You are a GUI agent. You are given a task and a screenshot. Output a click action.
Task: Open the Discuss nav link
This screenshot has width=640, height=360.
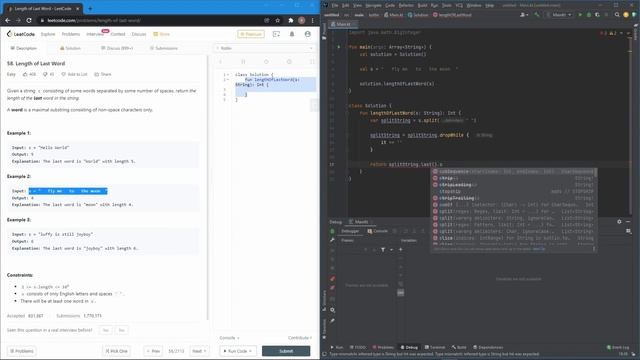(x=139, y=34)
